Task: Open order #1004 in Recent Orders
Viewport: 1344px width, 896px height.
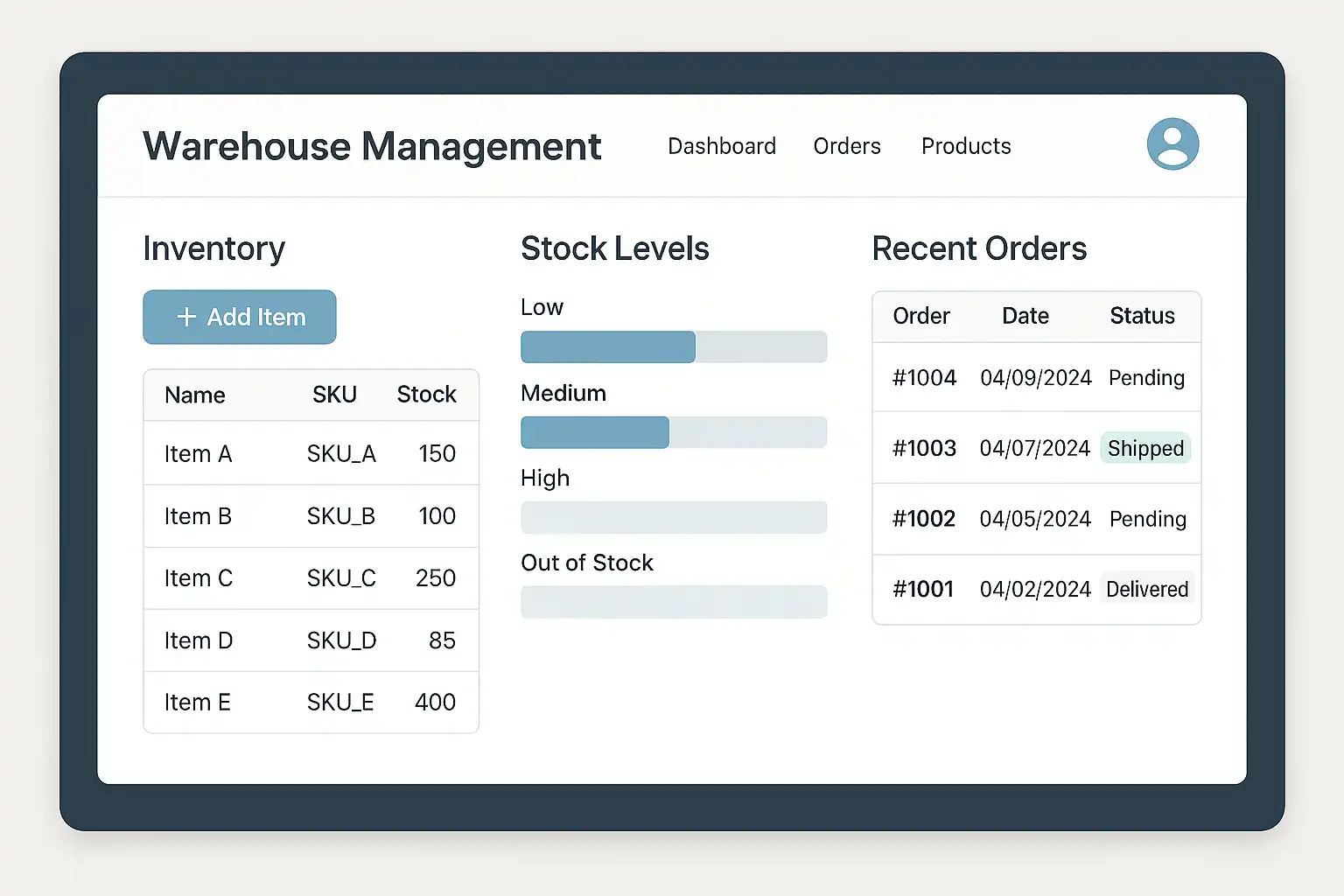Action: tap(924, 378)
